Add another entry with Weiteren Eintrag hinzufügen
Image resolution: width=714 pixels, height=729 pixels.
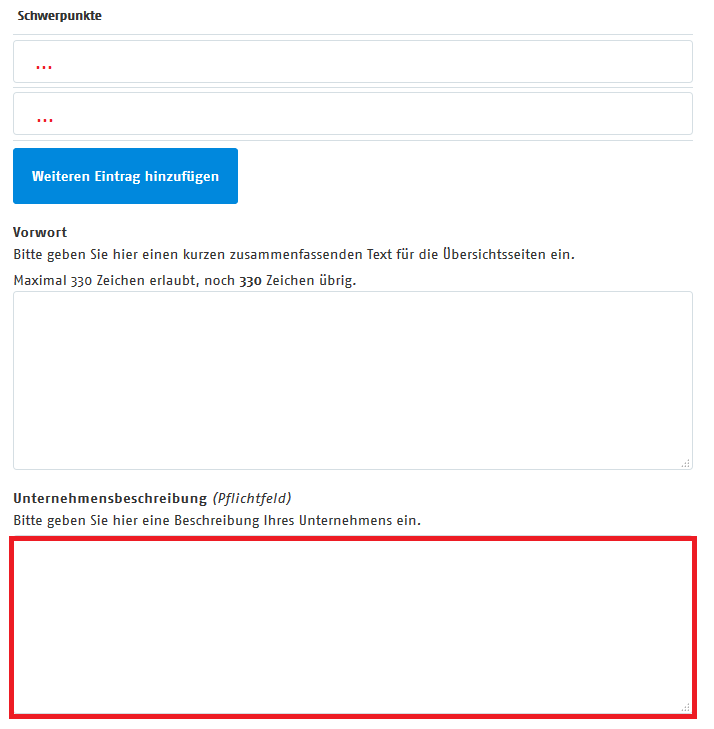click(126, 176)
